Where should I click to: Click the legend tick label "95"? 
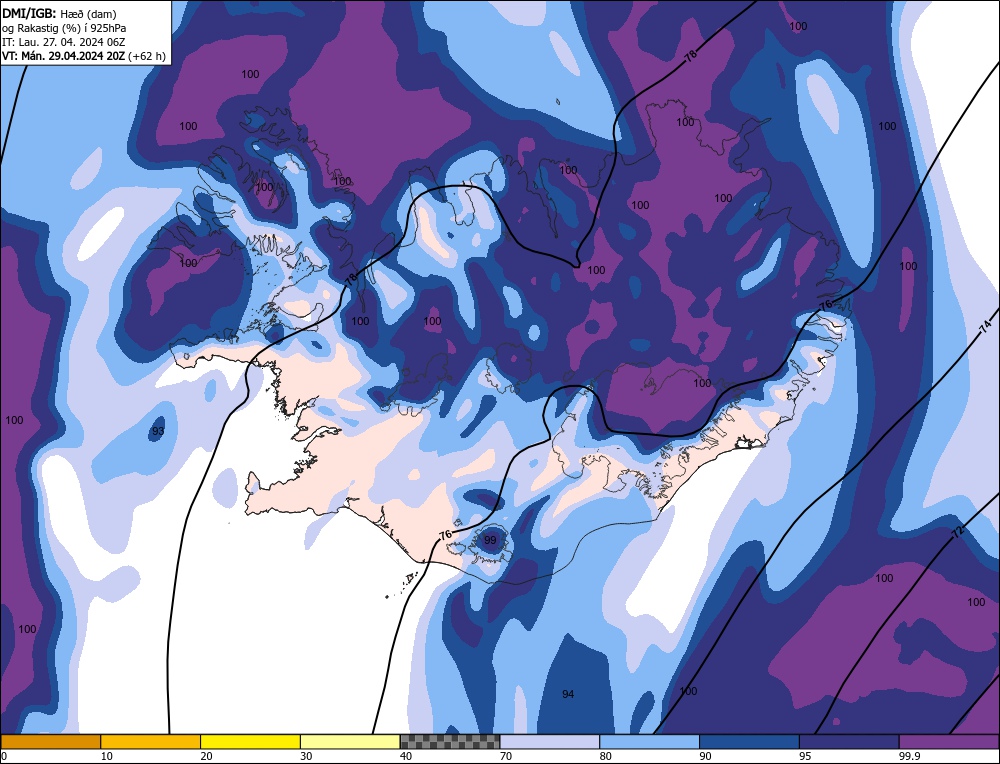[805, 756]
